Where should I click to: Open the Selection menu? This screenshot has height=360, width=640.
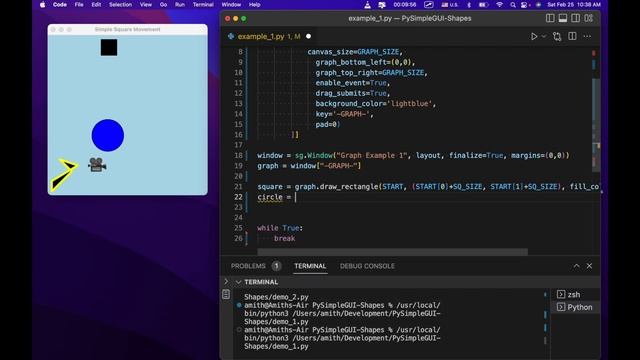point(120,5)
